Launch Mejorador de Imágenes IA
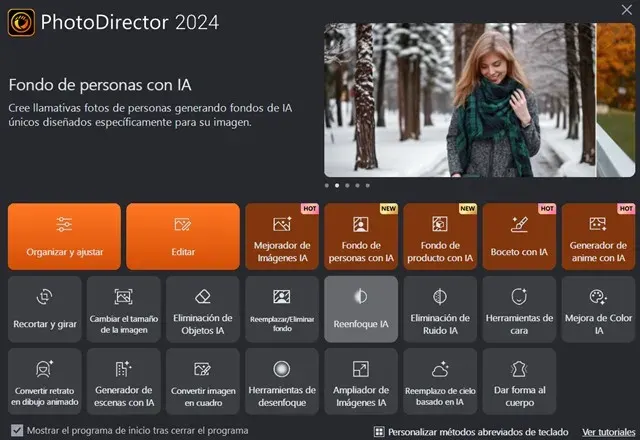640x440 pixels. (282, 236)
